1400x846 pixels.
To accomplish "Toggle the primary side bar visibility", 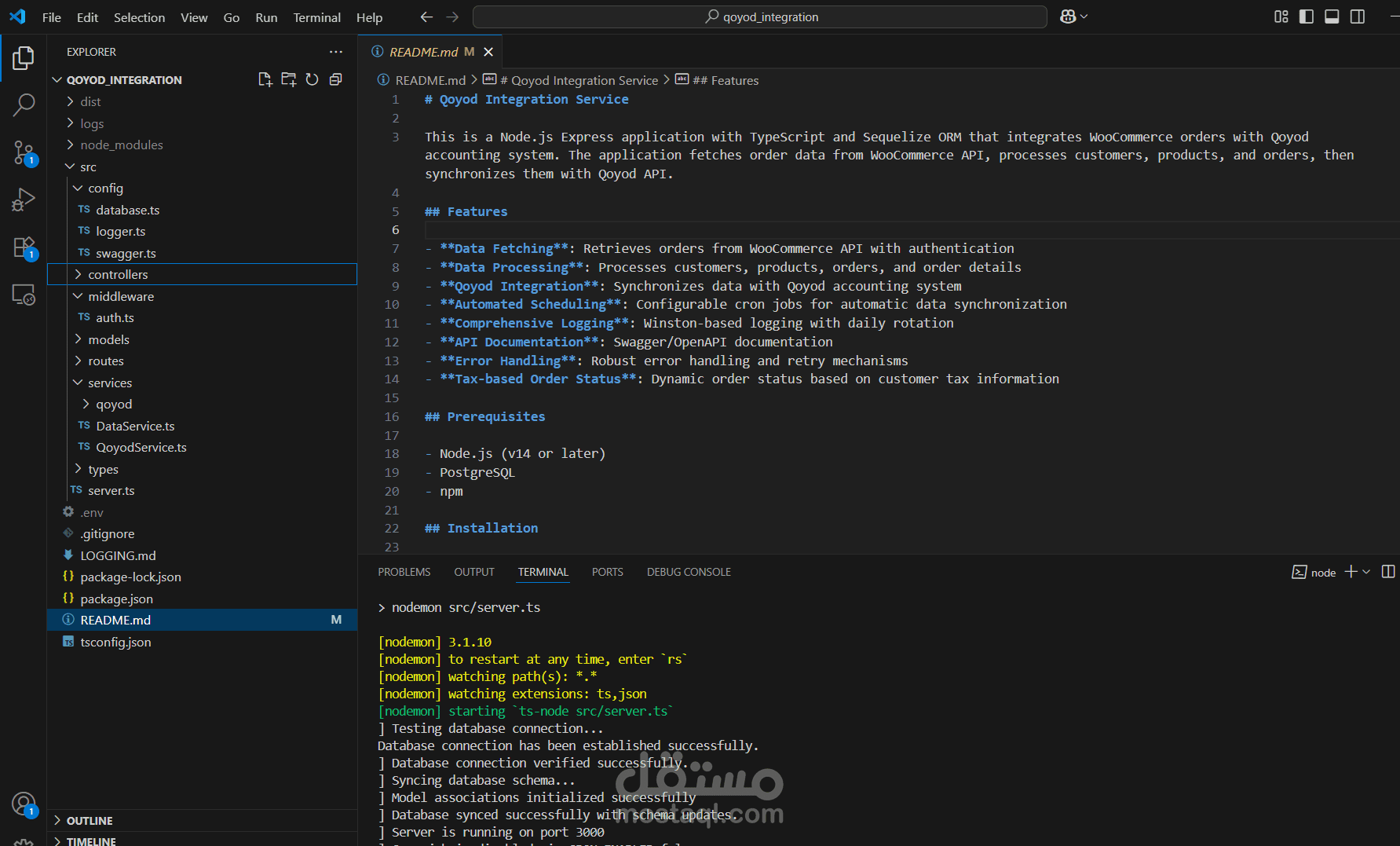I will click(1307, 16).
